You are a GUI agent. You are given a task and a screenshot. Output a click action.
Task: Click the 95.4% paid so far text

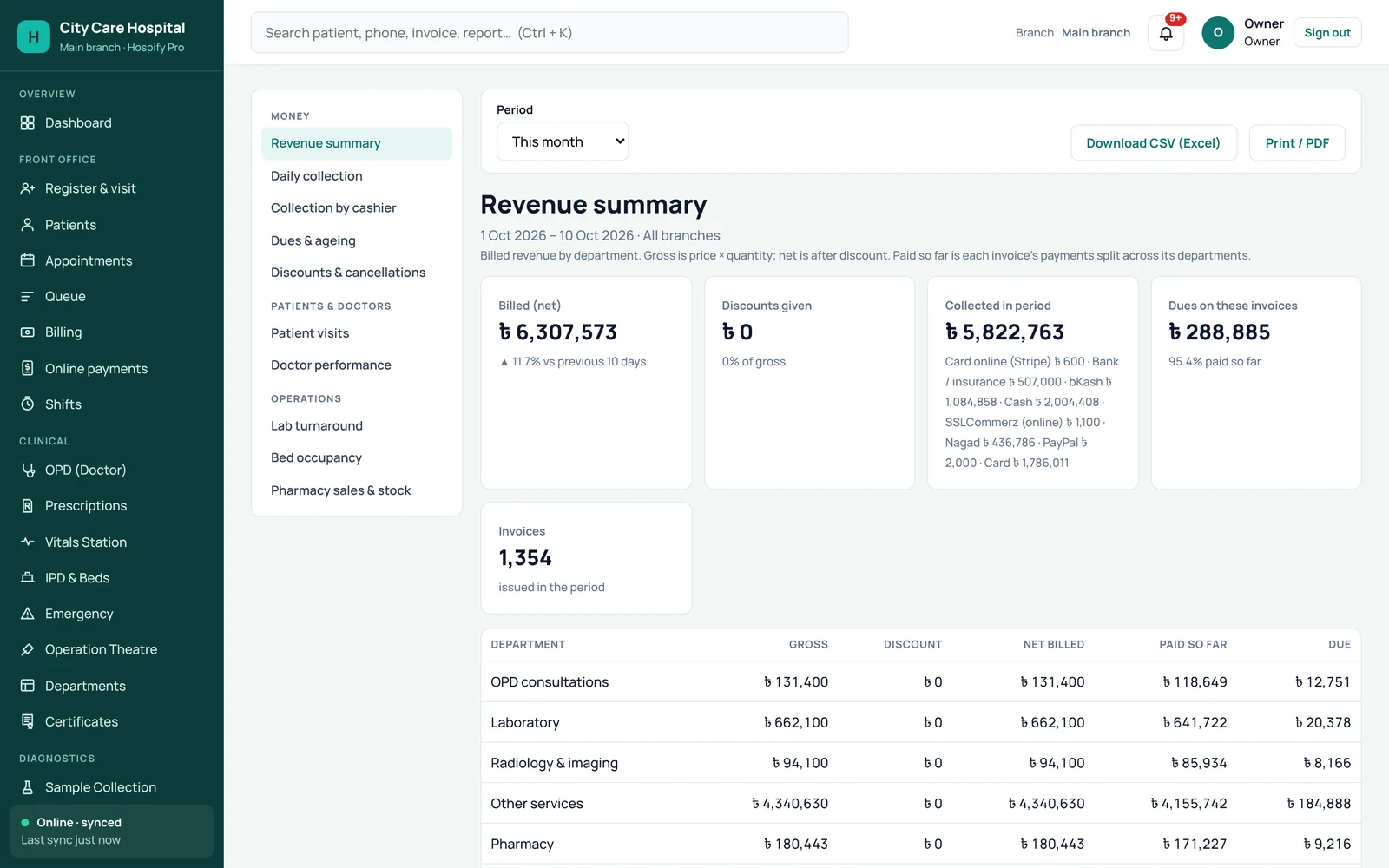[x=1215, y=362]
